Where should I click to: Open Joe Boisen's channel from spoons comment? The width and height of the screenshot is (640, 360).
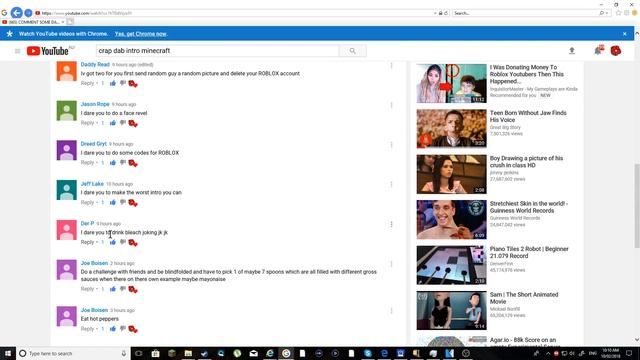coord(94,263)
